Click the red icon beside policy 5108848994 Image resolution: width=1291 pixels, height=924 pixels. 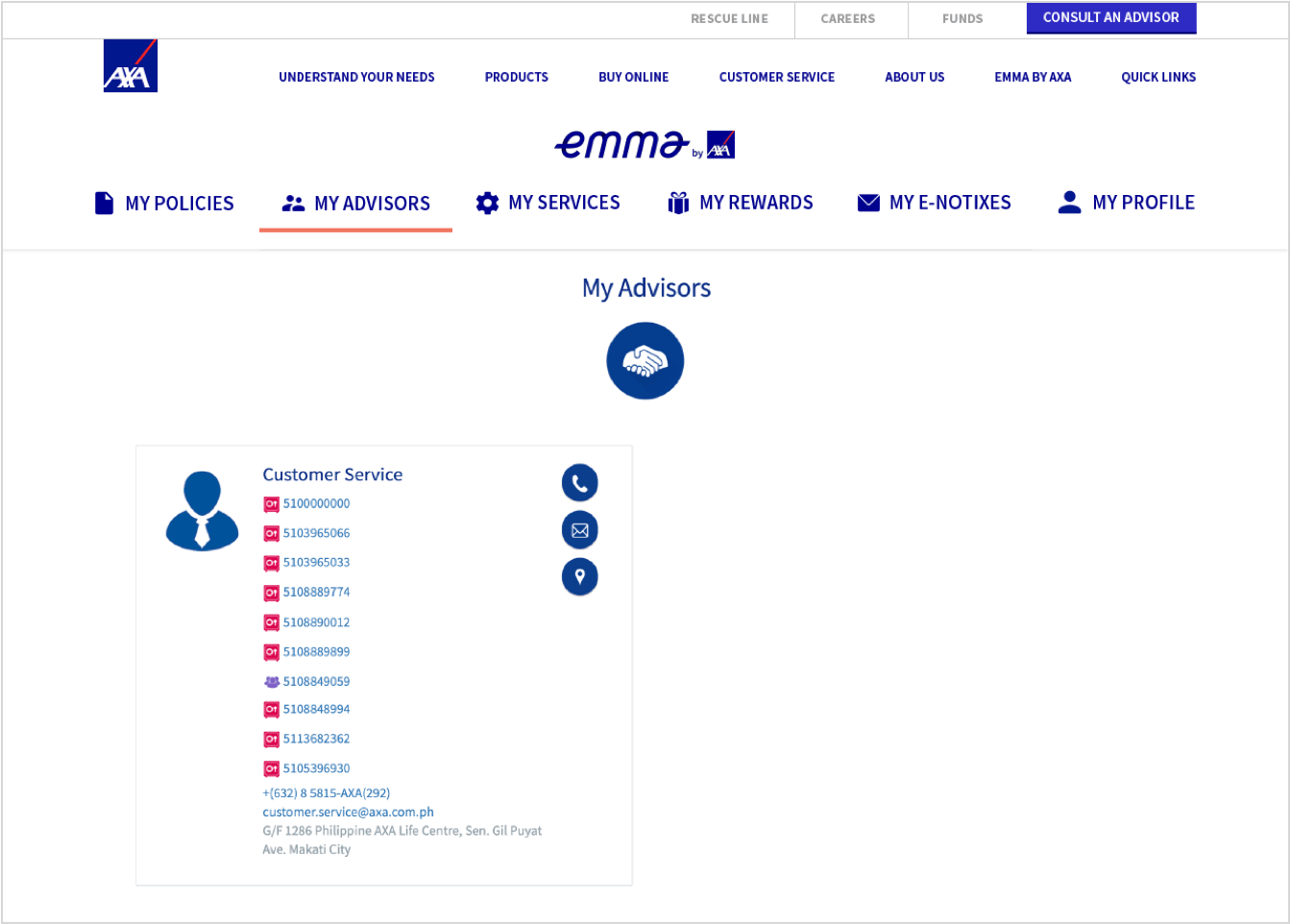tap(271, 710)
